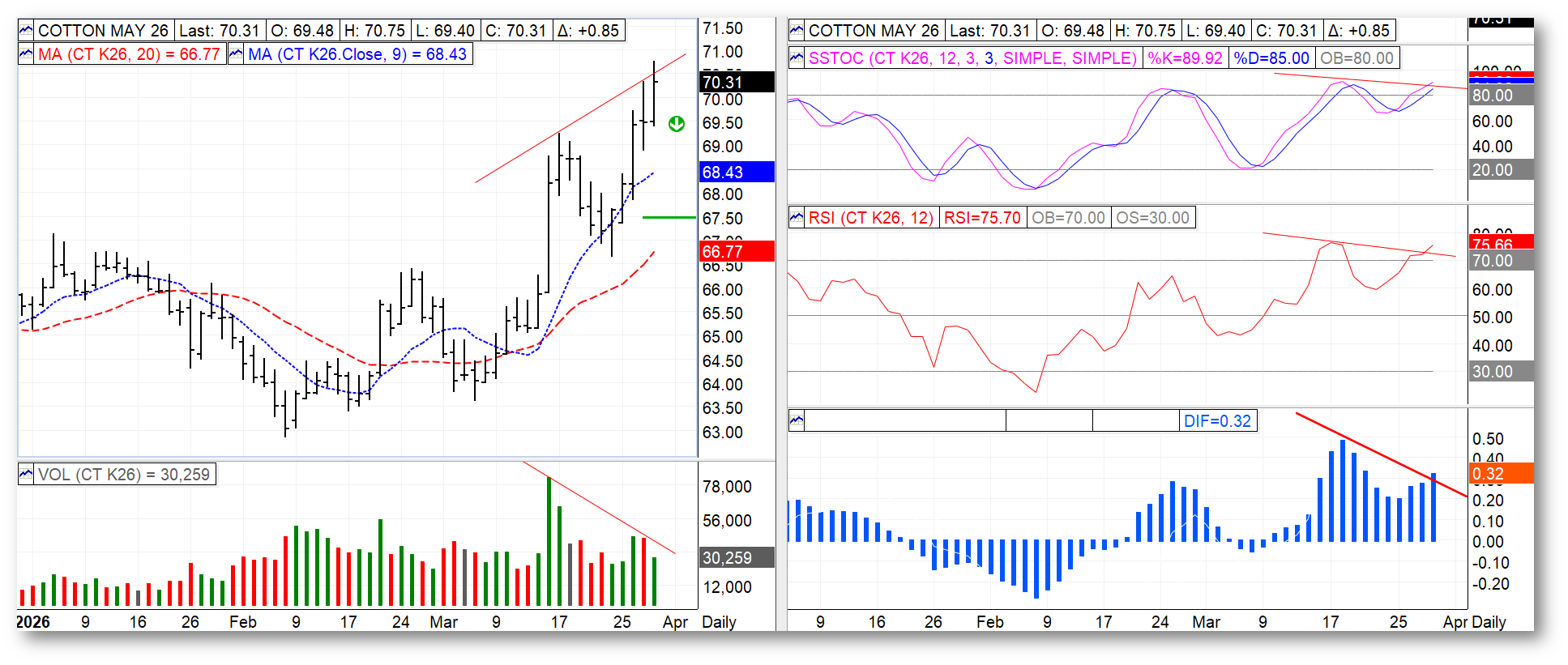Click the chart icon beside COTTON MAY 26 on left chart
This screenshot has height=665, width=1568.
tap(26, 31)
